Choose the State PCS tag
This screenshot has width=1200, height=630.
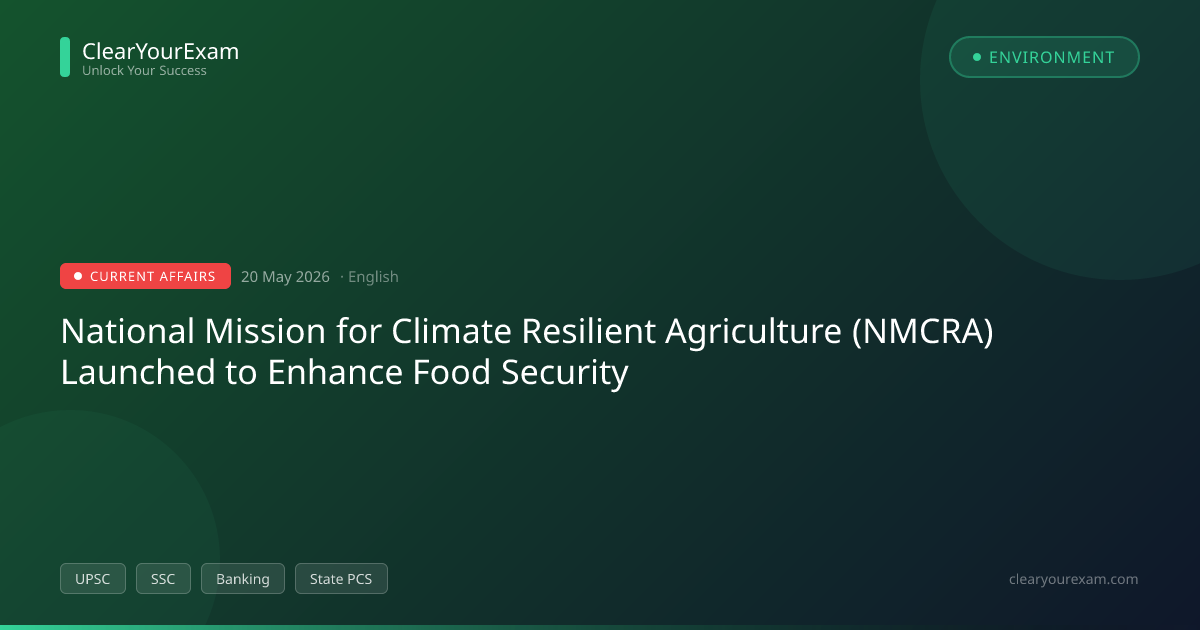pos(341,579)
